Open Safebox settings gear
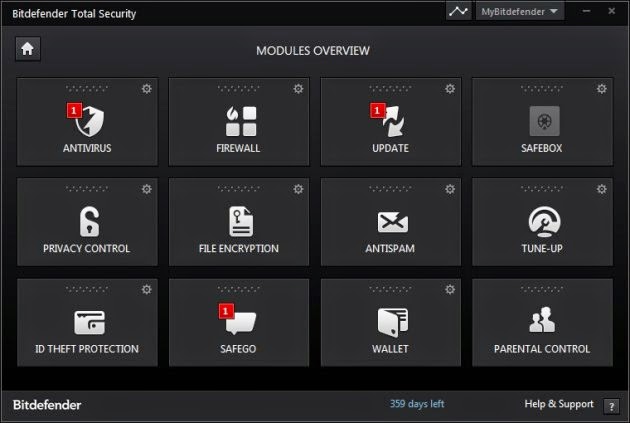 tap(601, 89)
